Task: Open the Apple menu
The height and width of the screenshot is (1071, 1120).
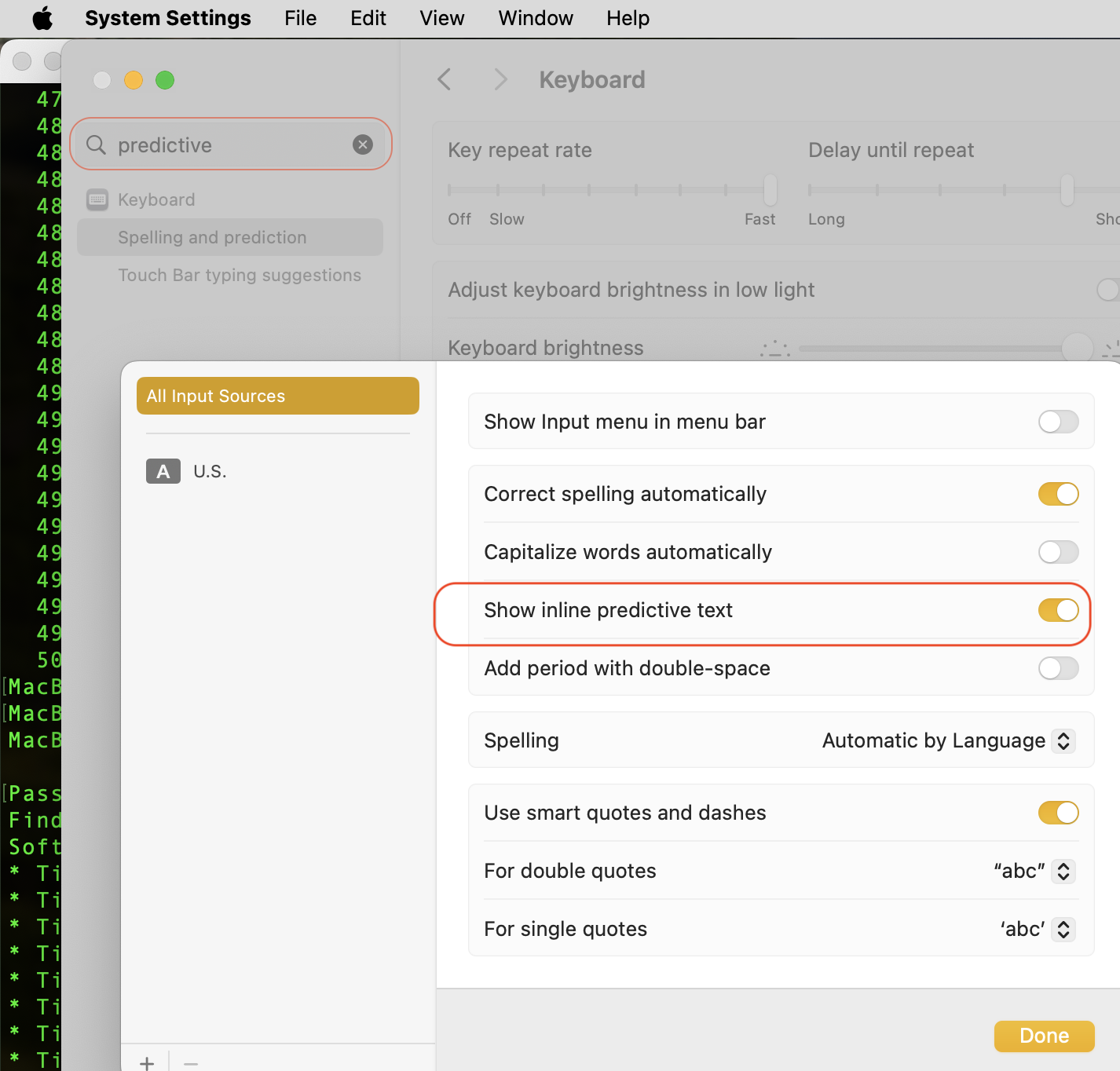Action: click(x=42, y=17)
